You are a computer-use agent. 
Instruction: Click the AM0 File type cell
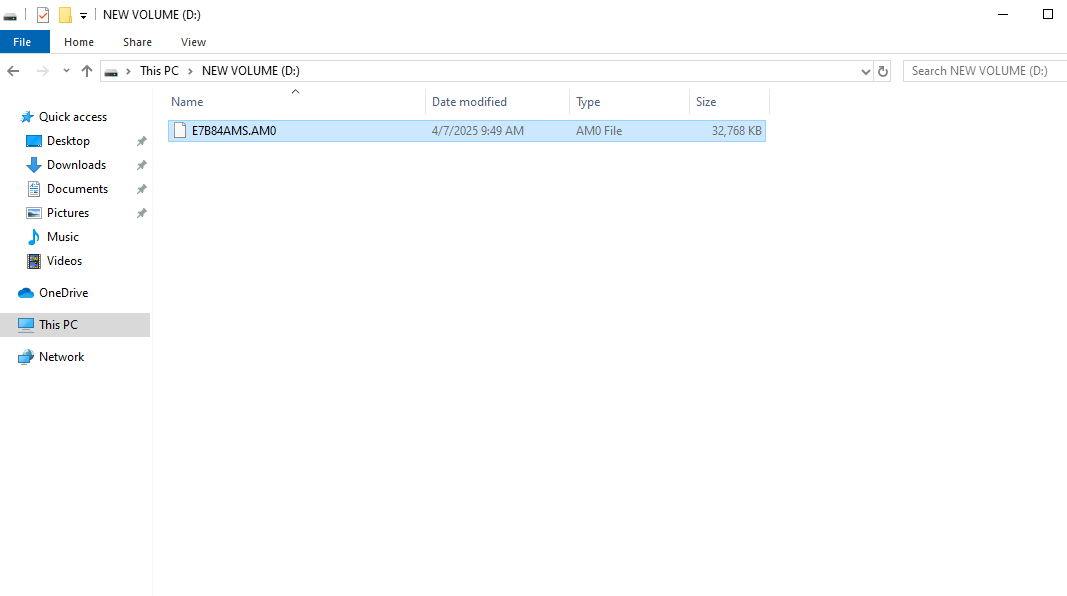point(599,131)
